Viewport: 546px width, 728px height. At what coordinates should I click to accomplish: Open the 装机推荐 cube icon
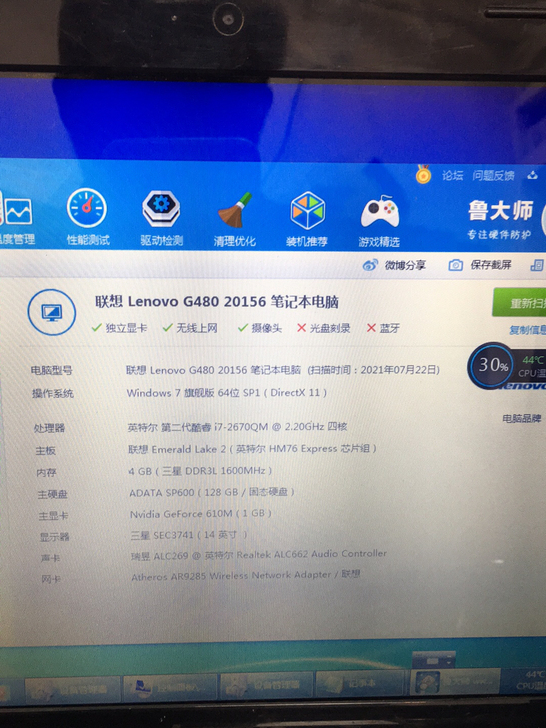point(307,211)
